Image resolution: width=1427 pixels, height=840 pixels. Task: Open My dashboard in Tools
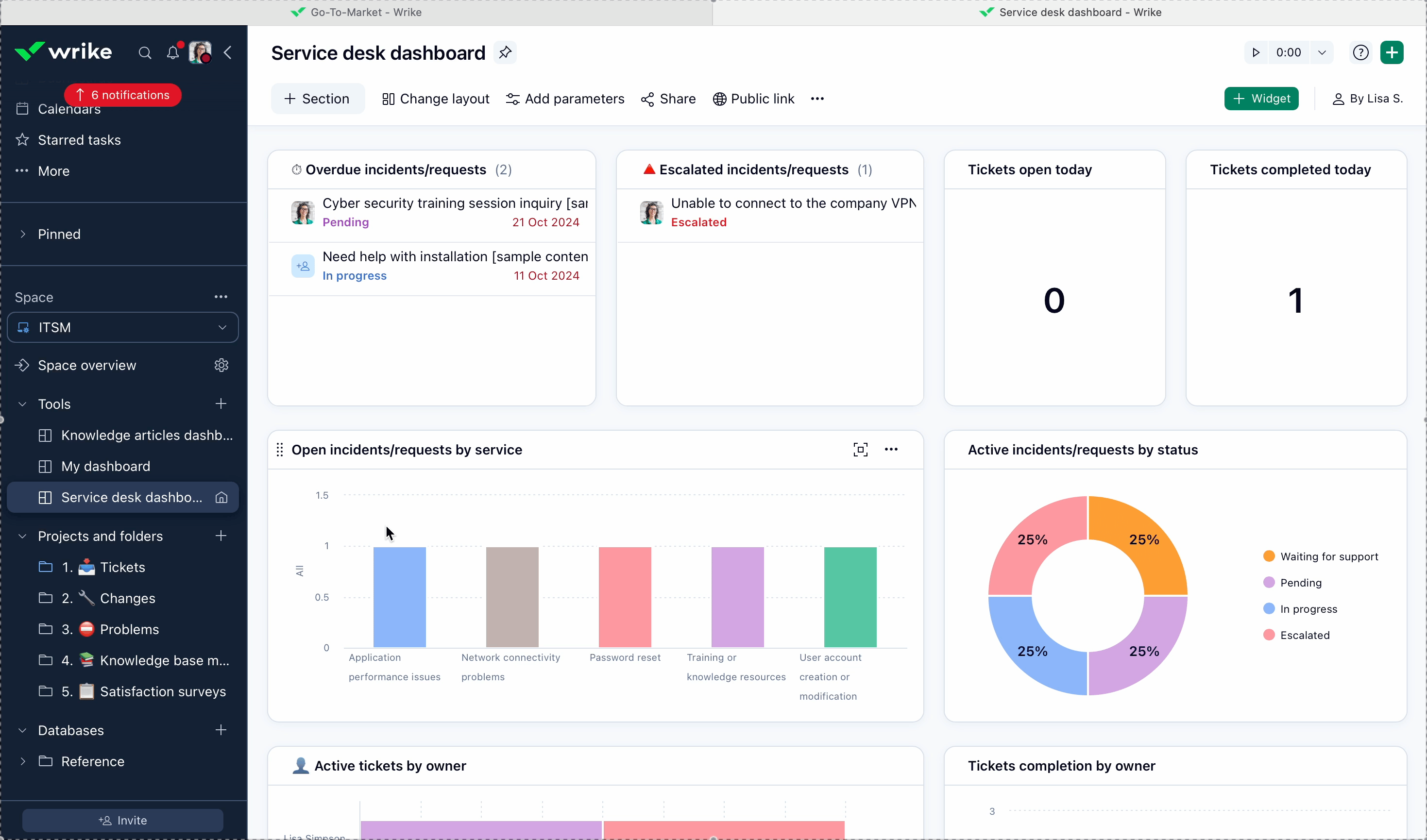pos(105,466)
